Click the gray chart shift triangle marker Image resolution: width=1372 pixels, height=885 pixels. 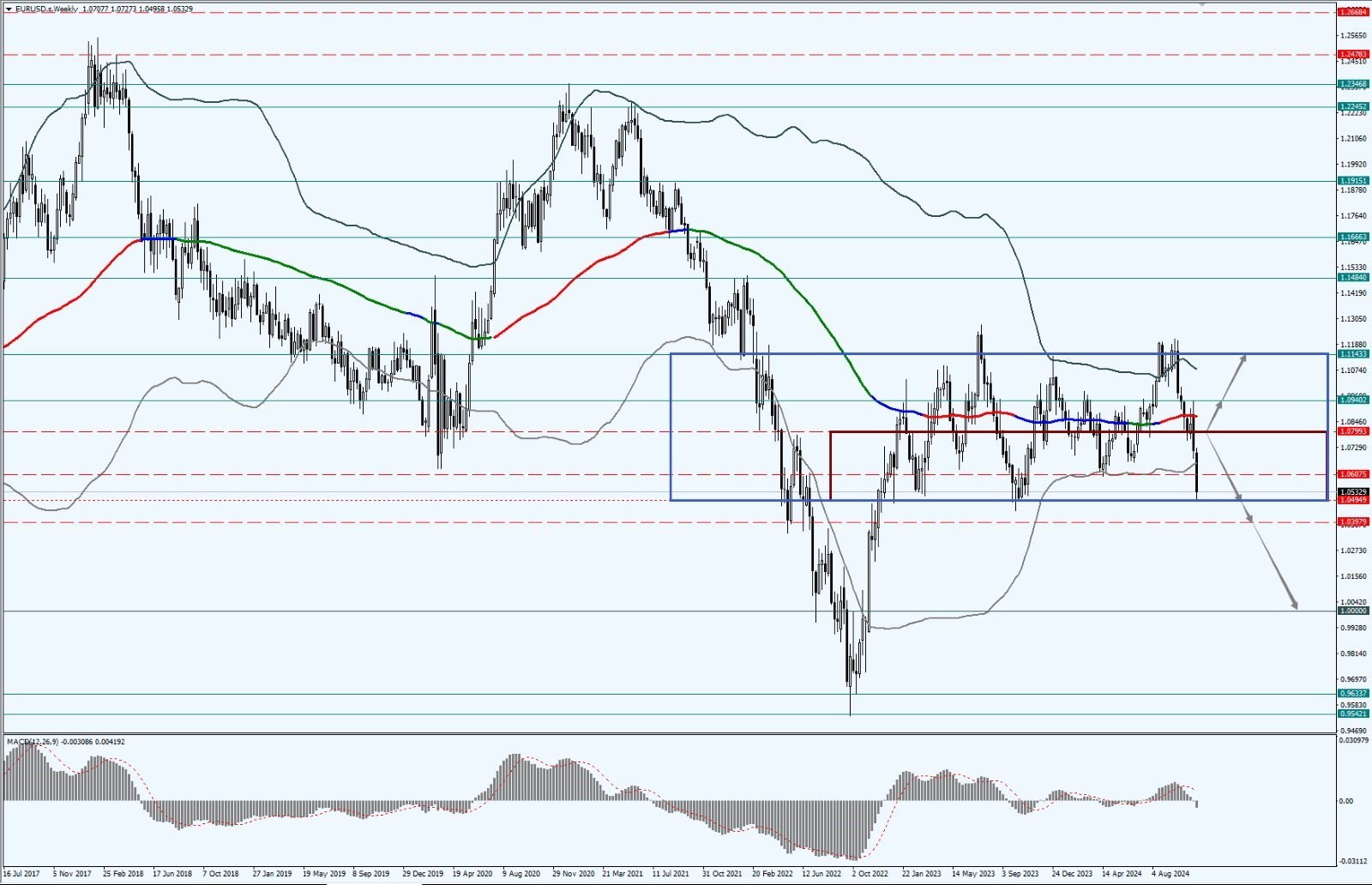pyautogui.click(x=1202, y=3)
